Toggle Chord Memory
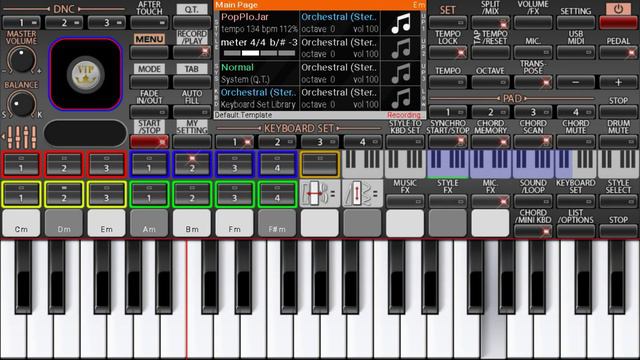640x360 pixels. click(490, 142)
